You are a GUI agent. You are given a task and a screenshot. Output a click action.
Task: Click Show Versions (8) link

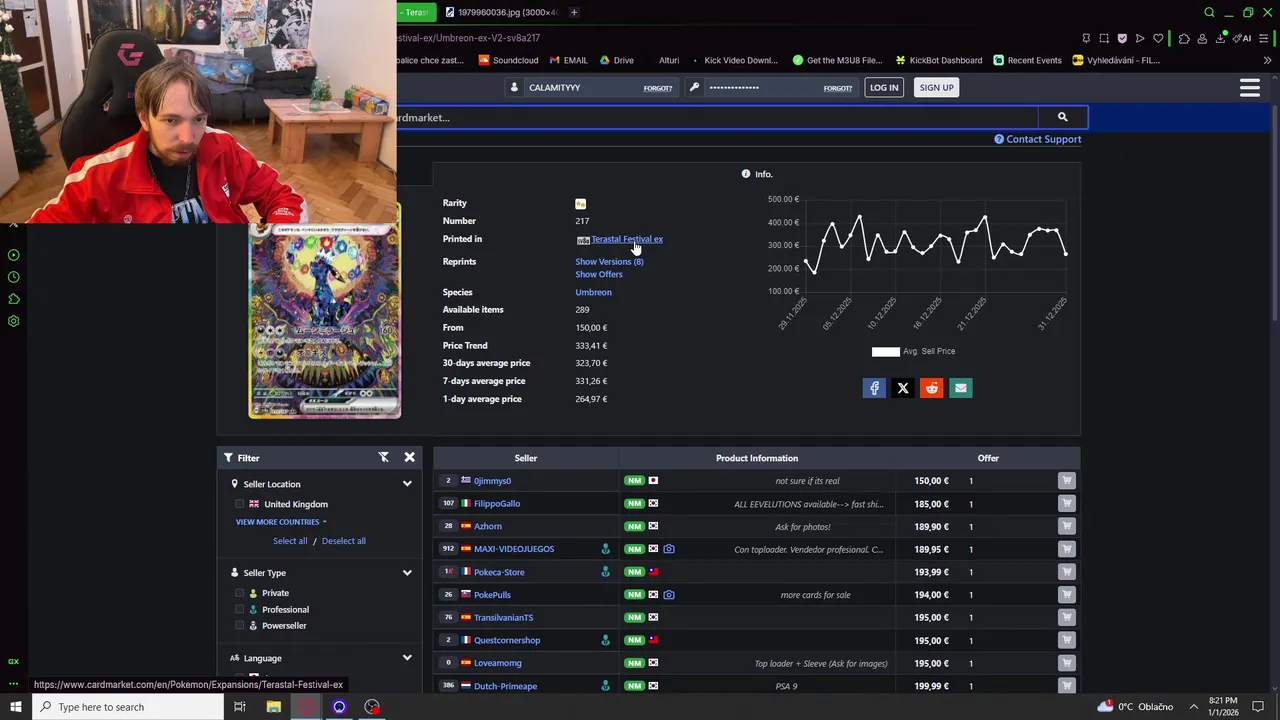(x=609, y=262)
